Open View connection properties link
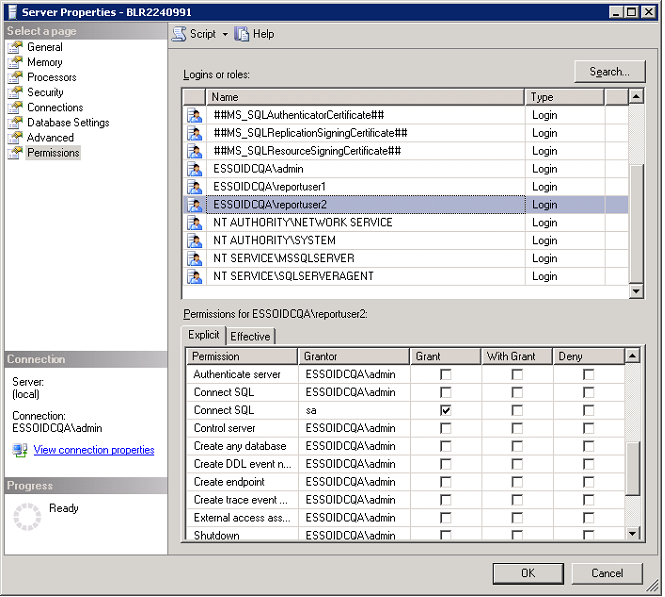The image size is (665, 597). (94, 450)
